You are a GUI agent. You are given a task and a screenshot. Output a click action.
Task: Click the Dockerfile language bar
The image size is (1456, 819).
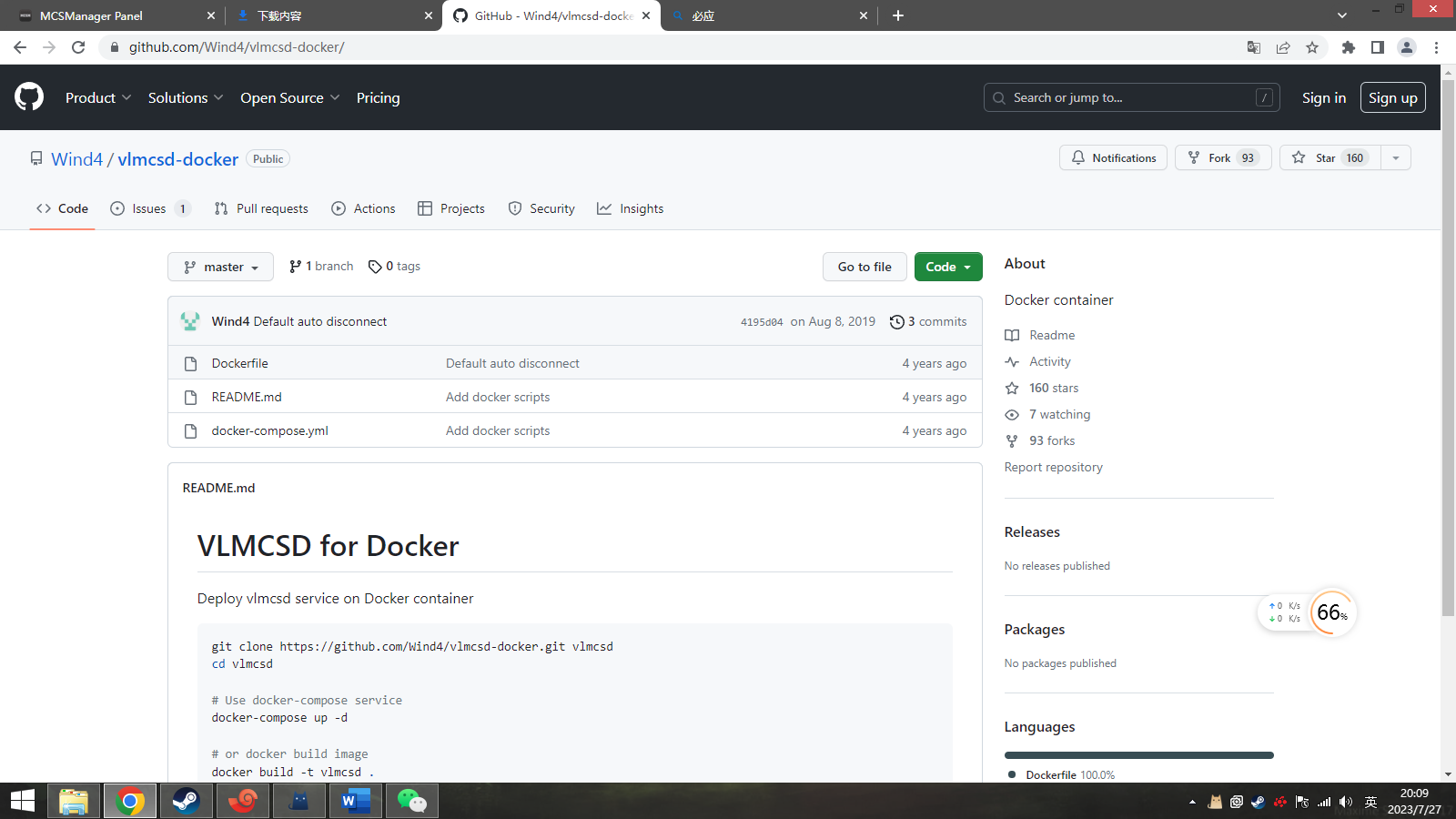point(1139,755)
